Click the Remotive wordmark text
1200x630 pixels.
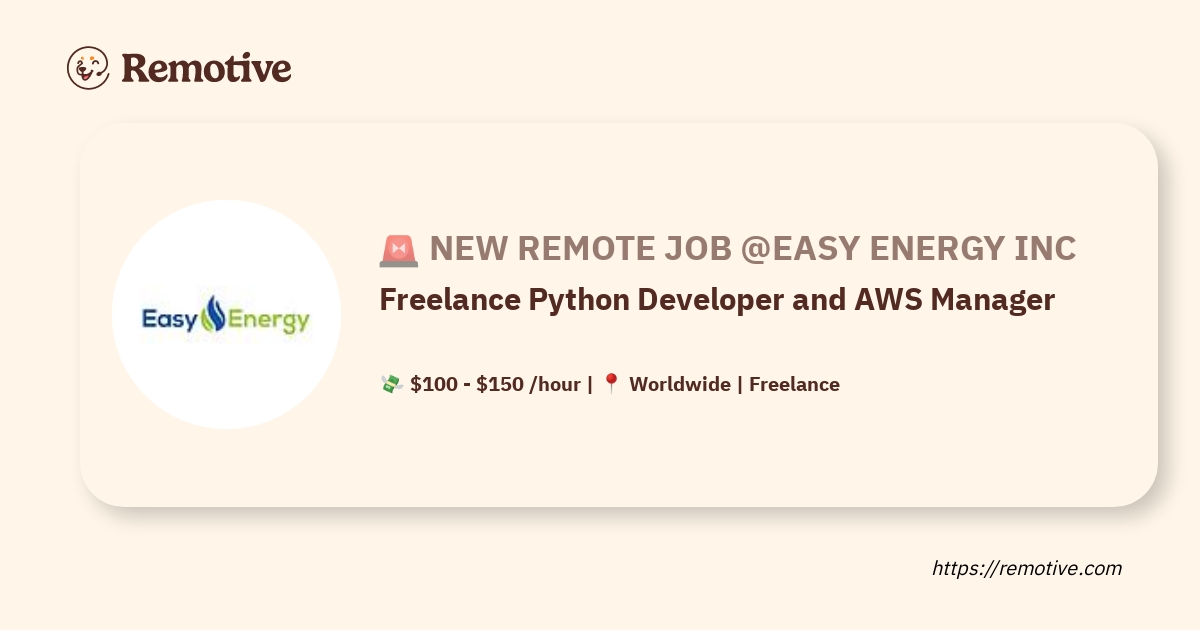[x=206, y=68]
